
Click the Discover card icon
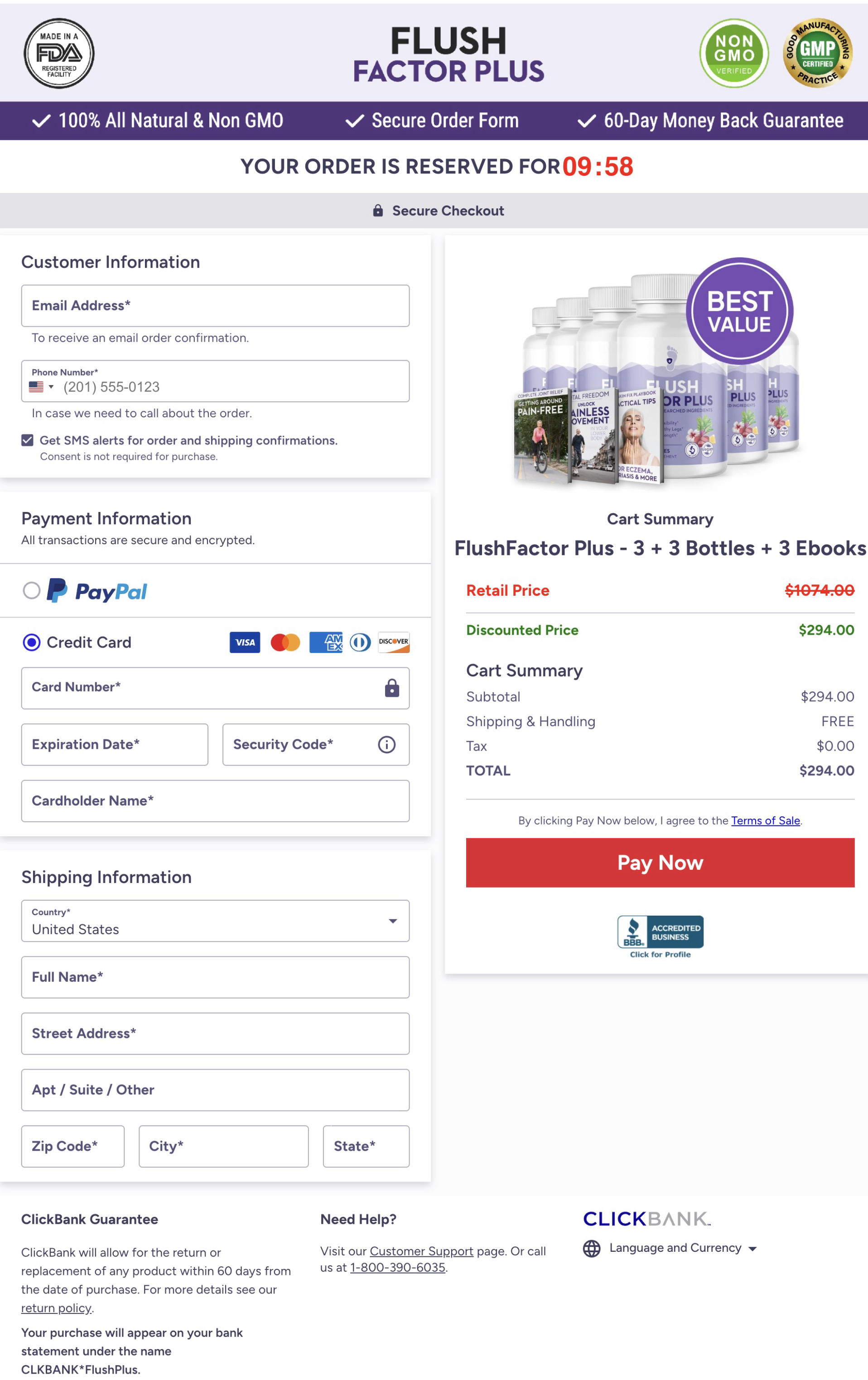coord(394,642)
